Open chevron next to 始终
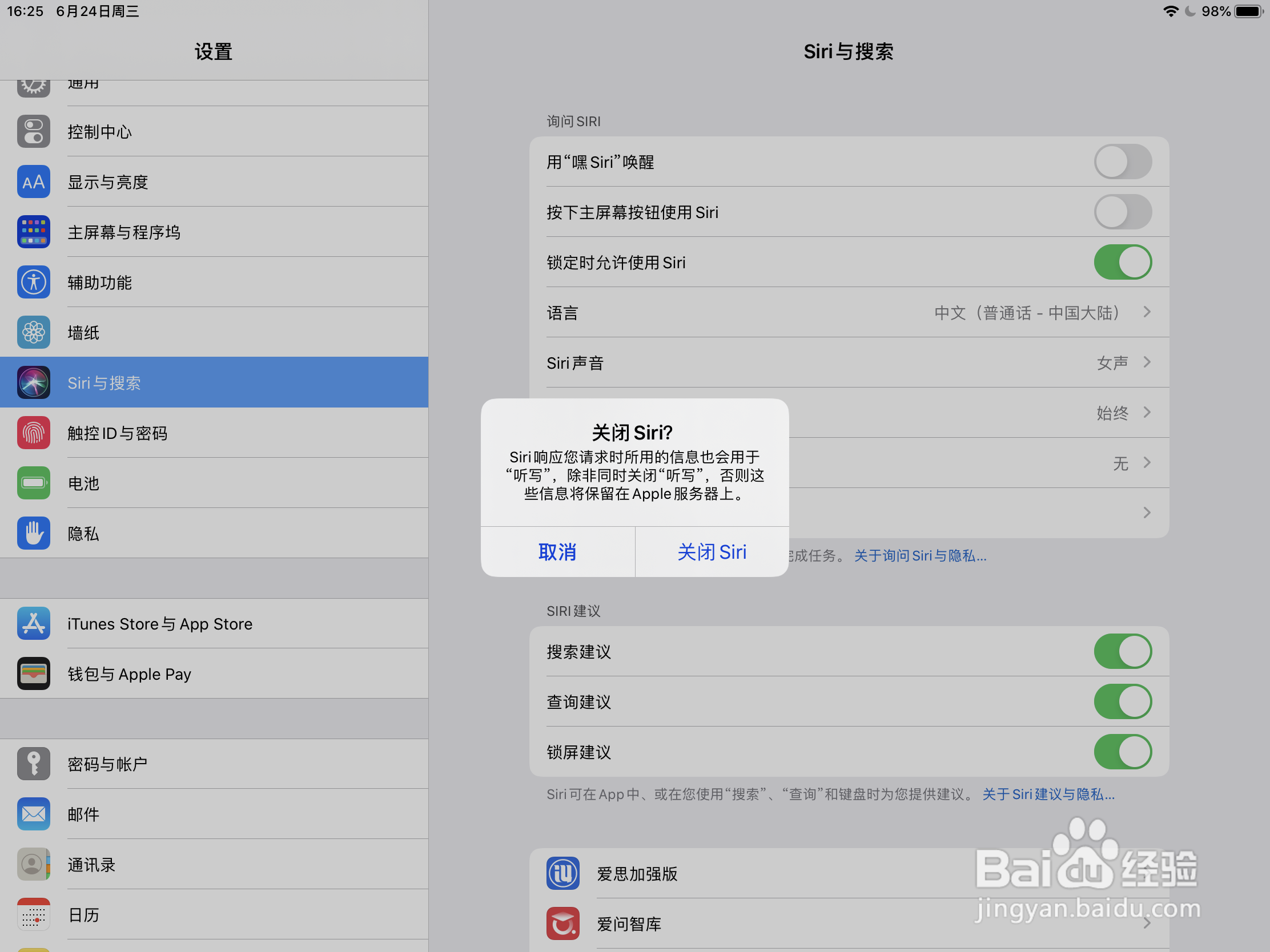 coord(1147,412)
